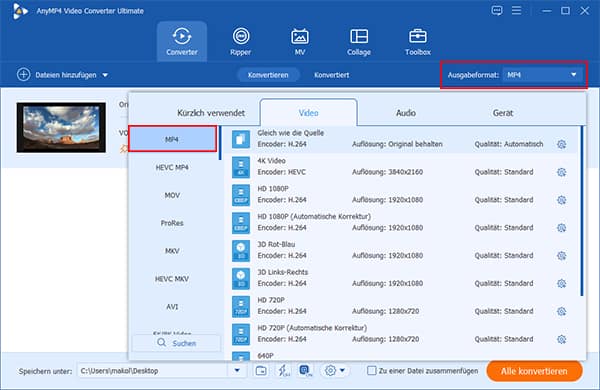This screenshot has height=390, width=600.
Task: Switch to the Audio tab
Action: pyautogui.click(x=406, y=113)
